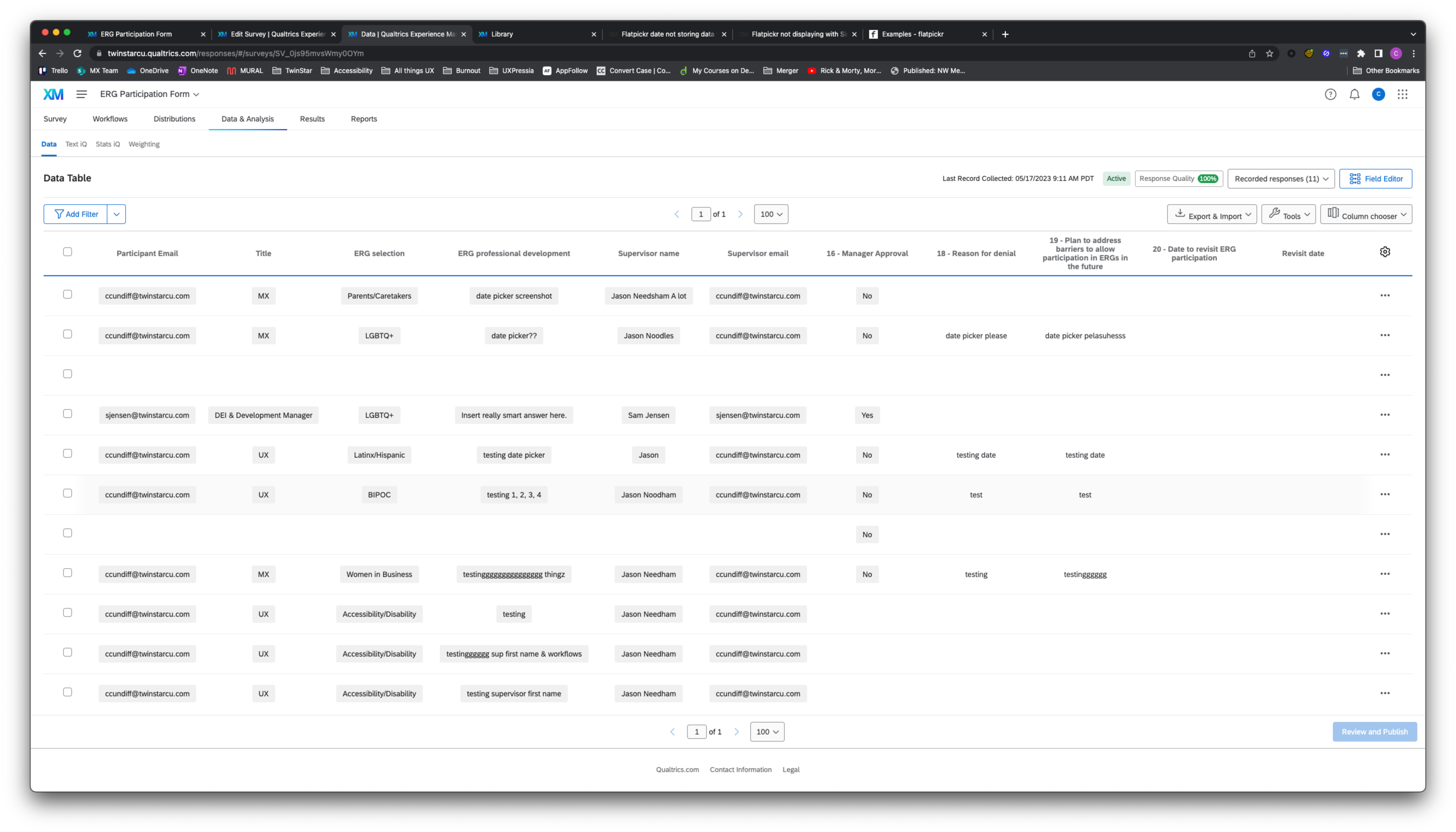1456x832 pixels.
Task: Open the notifications bell icon
Action: click(1354, 94)
